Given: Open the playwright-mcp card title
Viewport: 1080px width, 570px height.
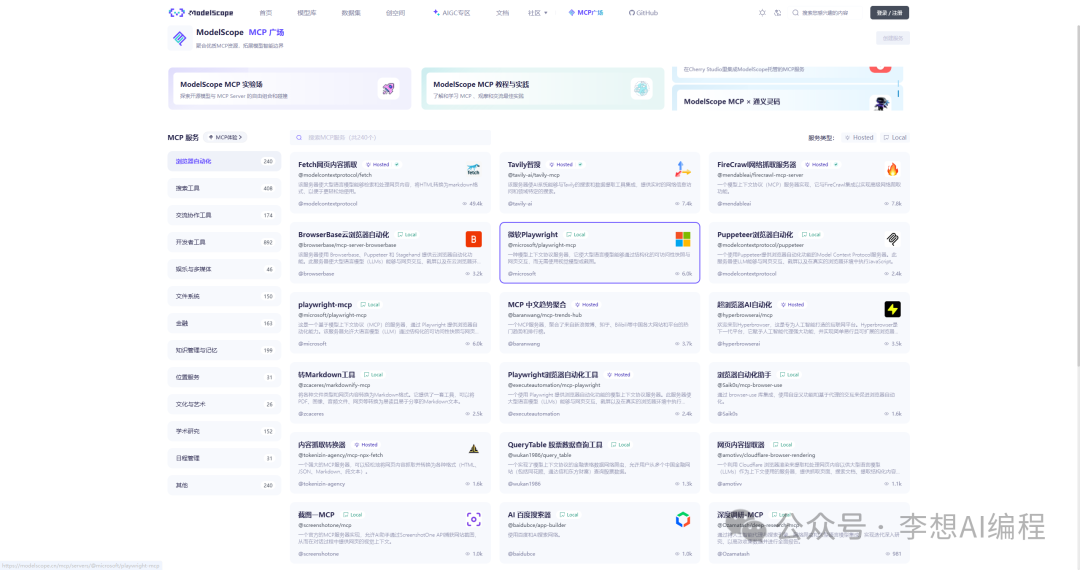Looking at the screenshot, I should coord(325,304).
